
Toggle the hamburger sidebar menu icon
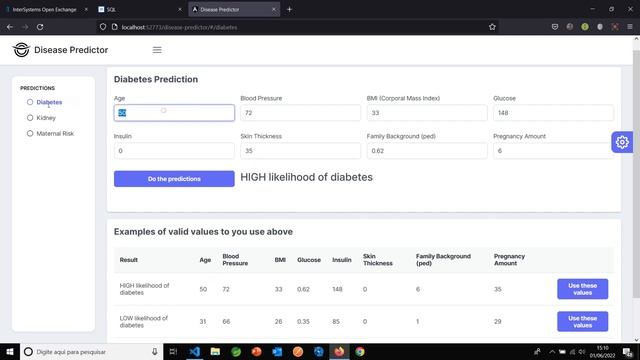point(157,50)
